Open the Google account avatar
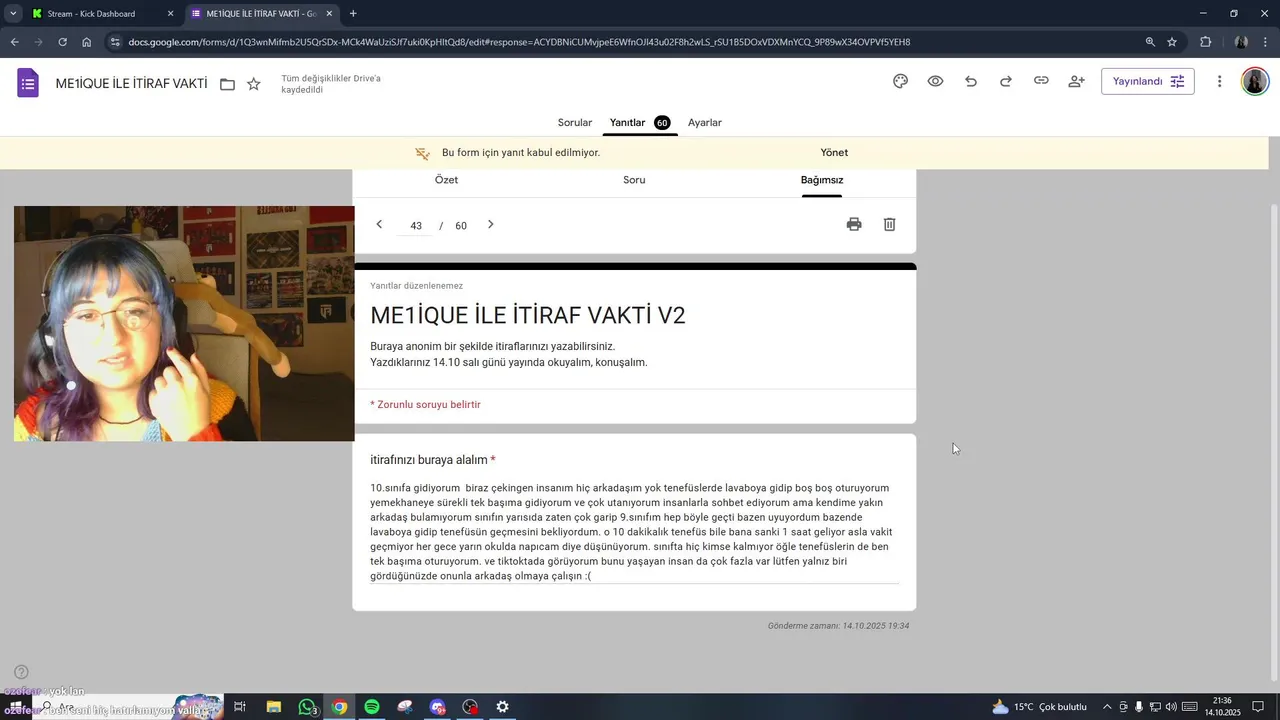 (1255, 81)
